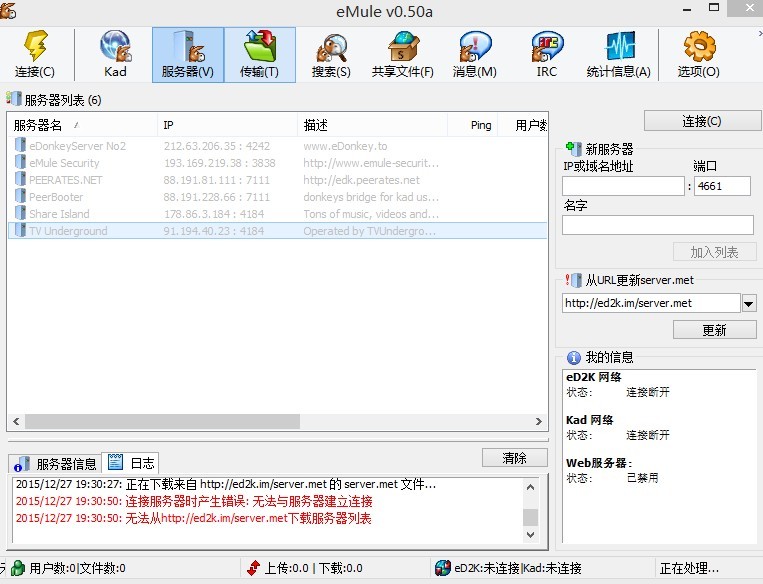Image resolution: width=763 pixels, height=584 pixels.
Task: Click the My Info (我的信息) icon
Action: coord(574,358)
